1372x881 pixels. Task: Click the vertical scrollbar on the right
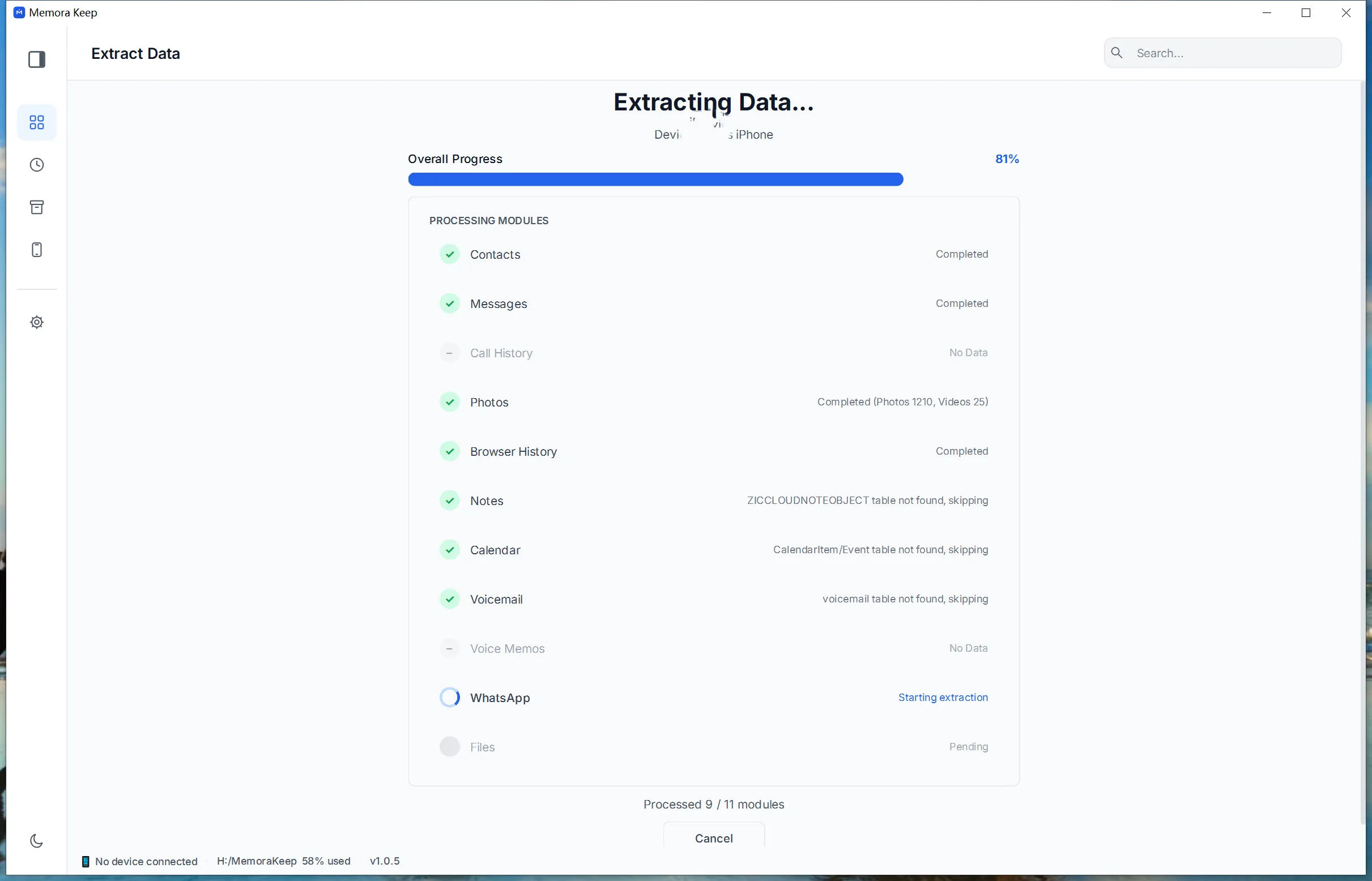click(x=1363, y=452)
